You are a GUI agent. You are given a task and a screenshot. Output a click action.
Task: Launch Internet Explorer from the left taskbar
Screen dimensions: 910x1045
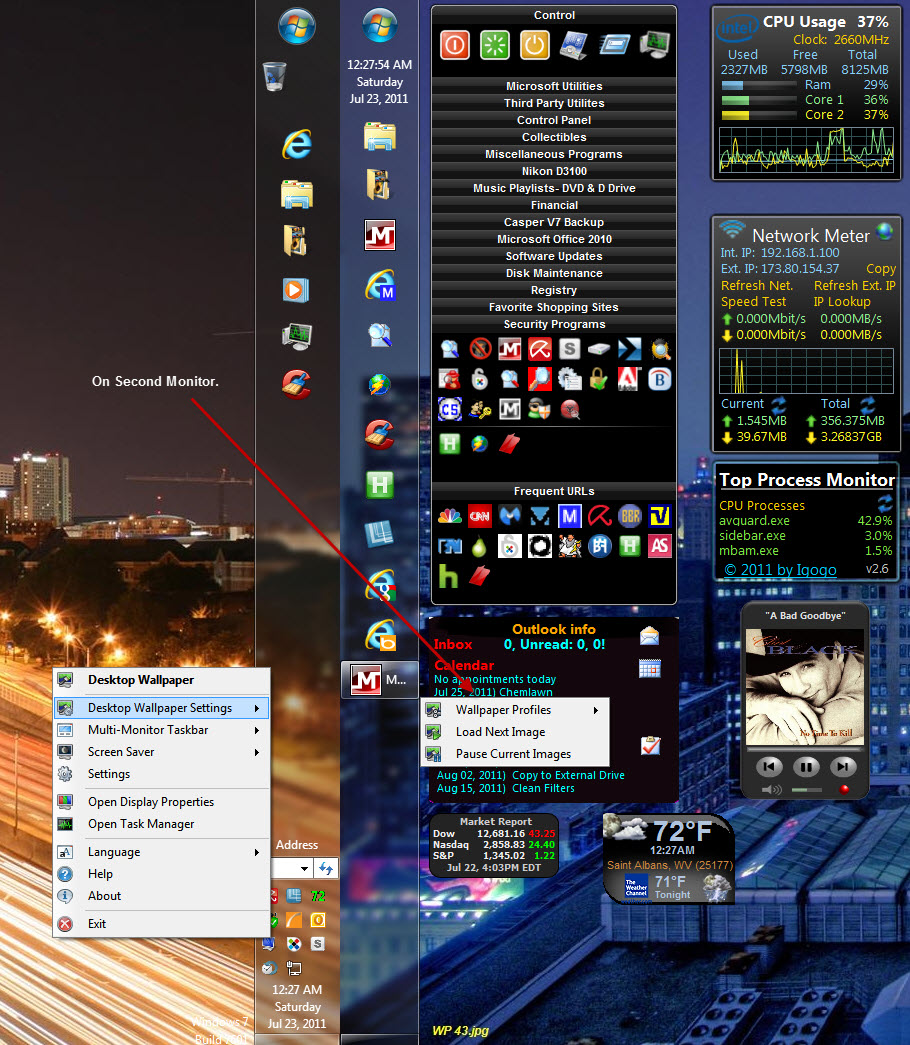(297, 144)
